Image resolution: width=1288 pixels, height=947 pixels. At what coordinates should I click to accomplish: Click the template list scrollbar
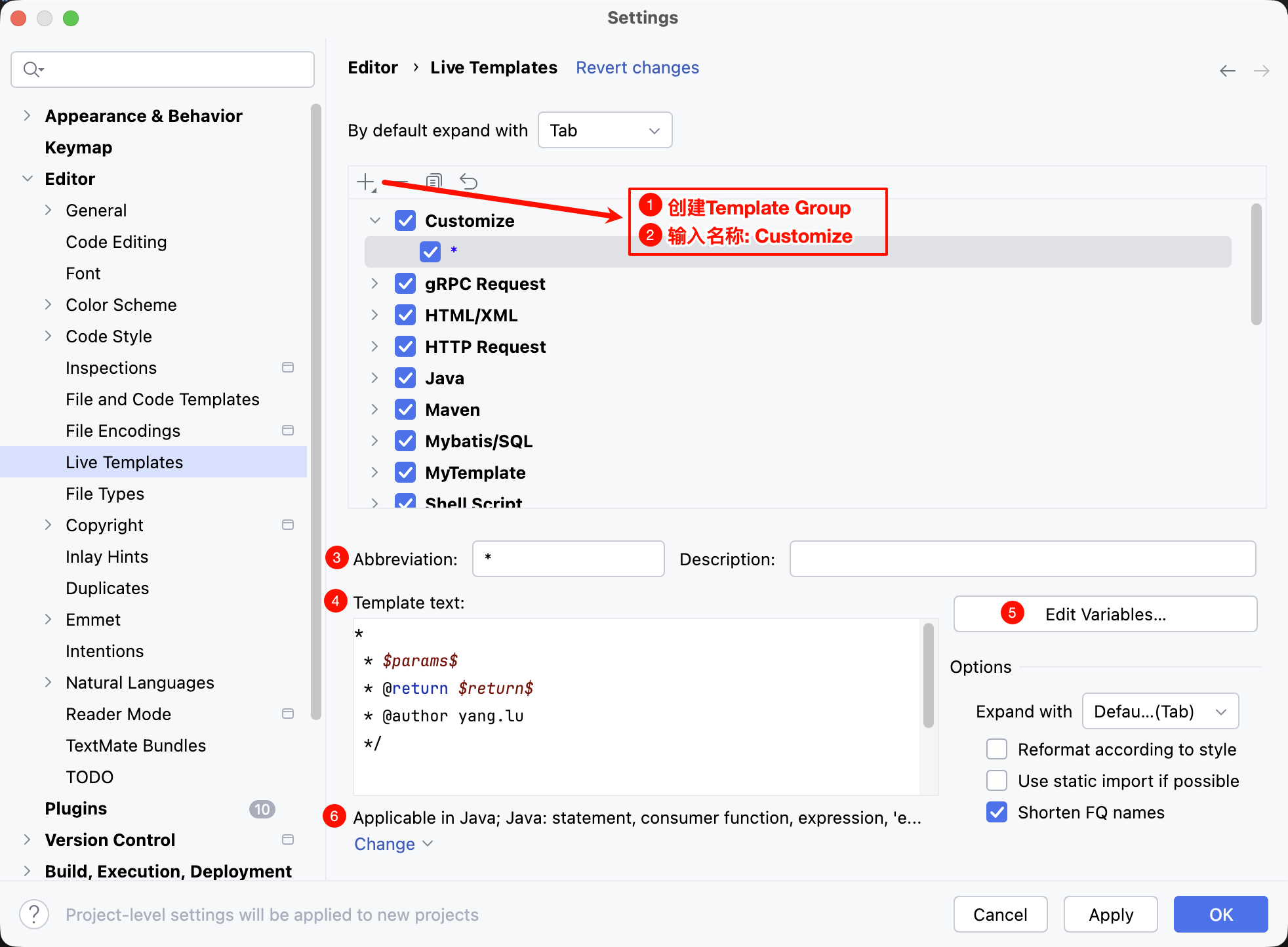tap(1256, 264)
